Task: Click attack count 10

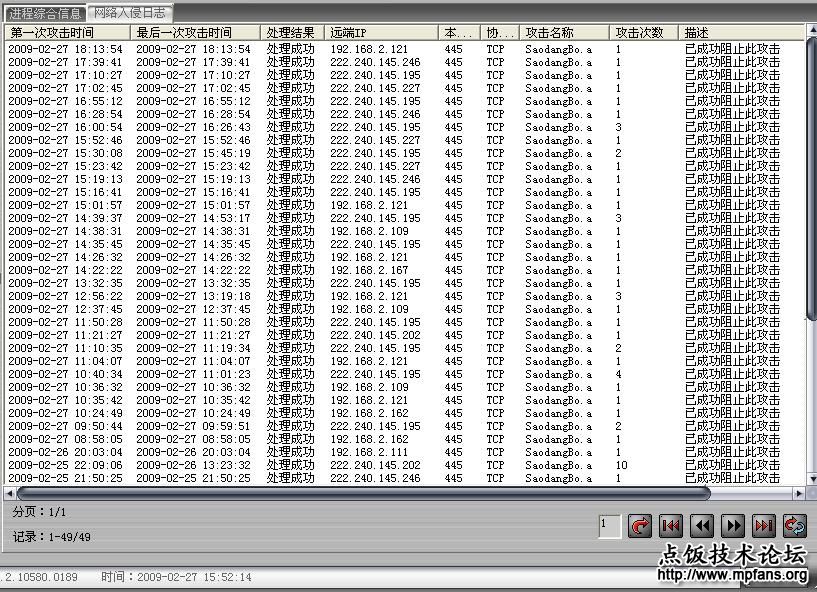Action: [x=621, y=465]
